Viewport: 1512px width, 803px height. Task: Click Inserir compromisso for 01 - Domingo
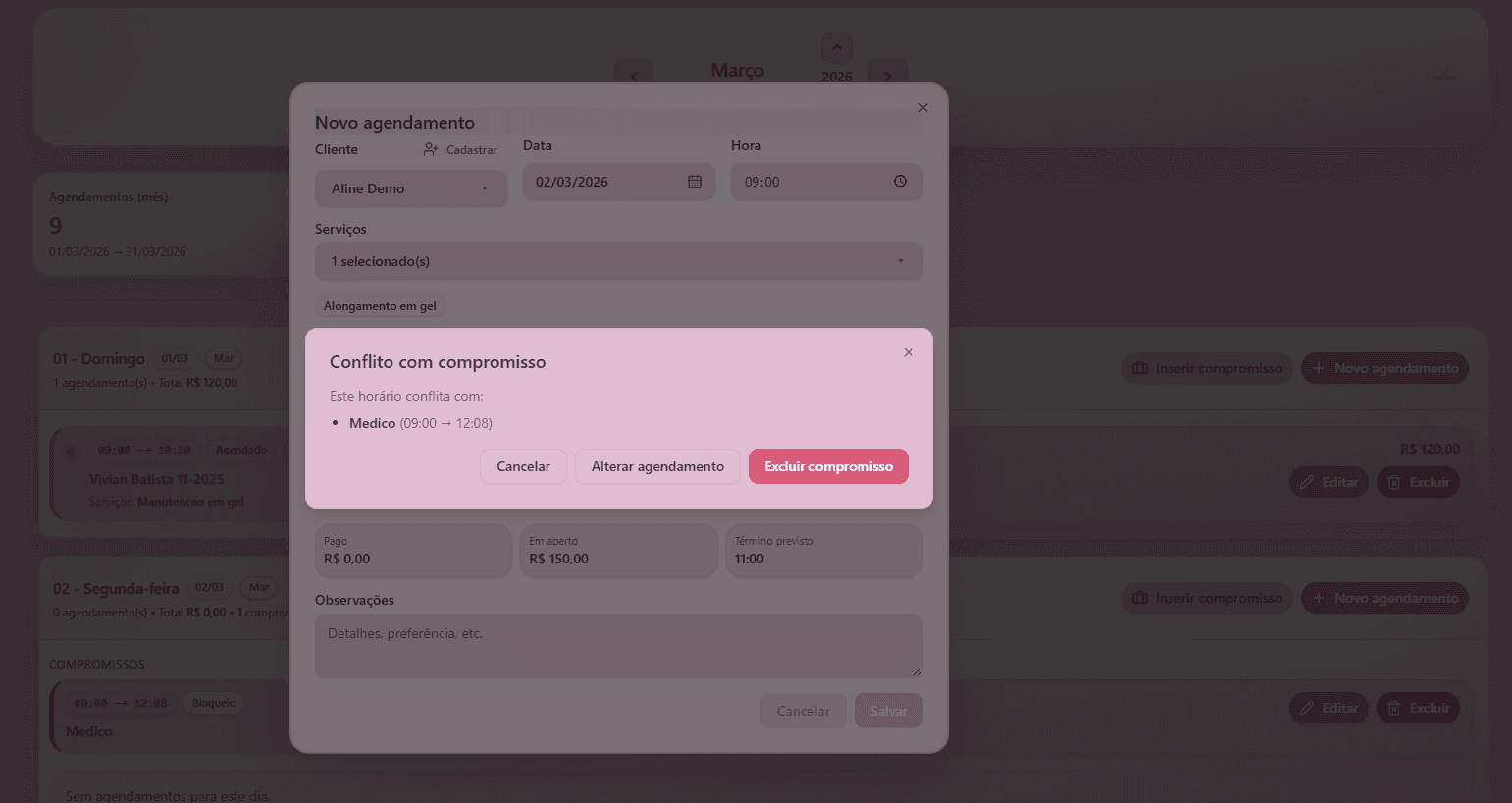pos(1207,368)
